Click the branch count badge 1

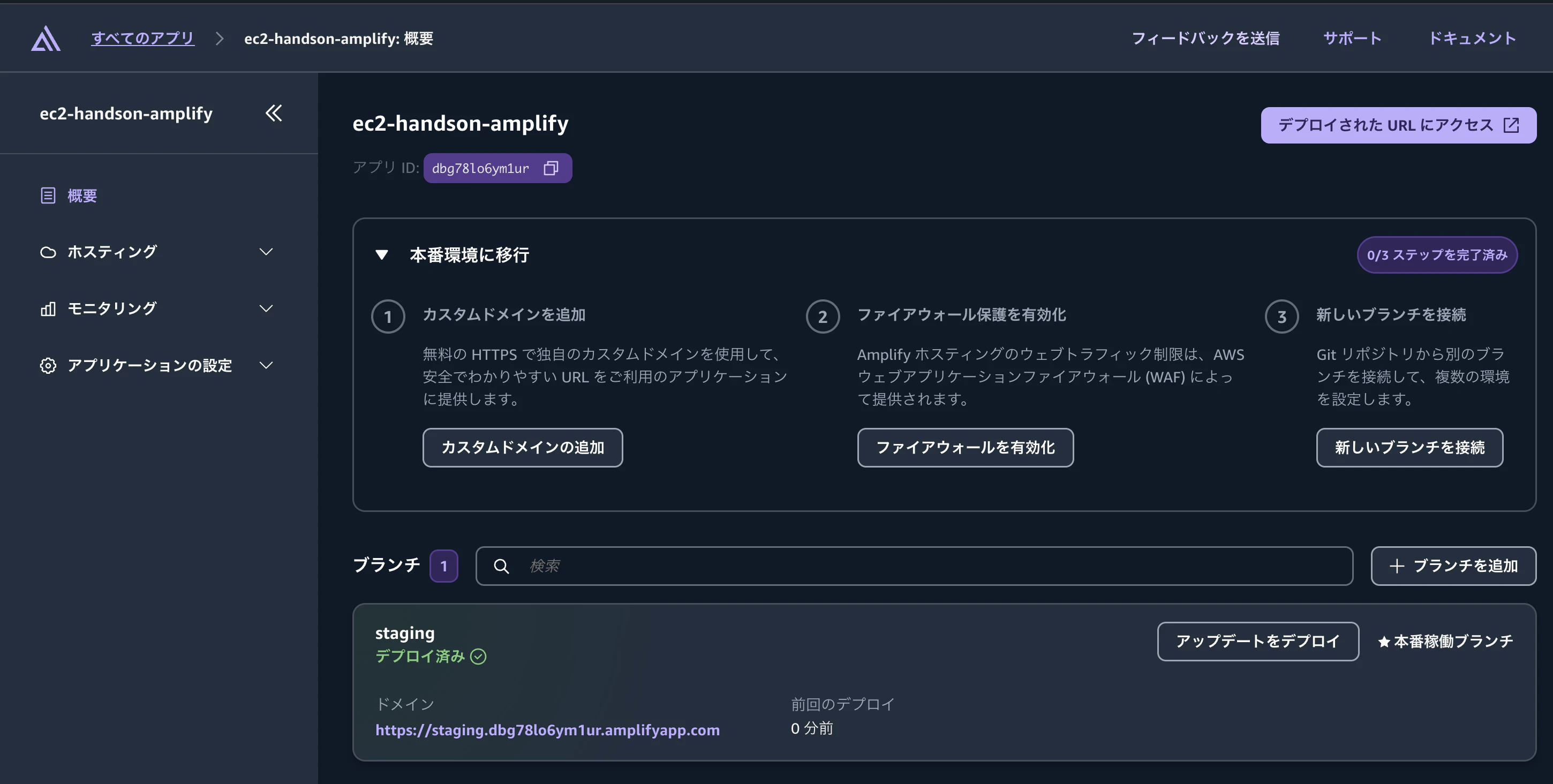[x=444, y=566]
